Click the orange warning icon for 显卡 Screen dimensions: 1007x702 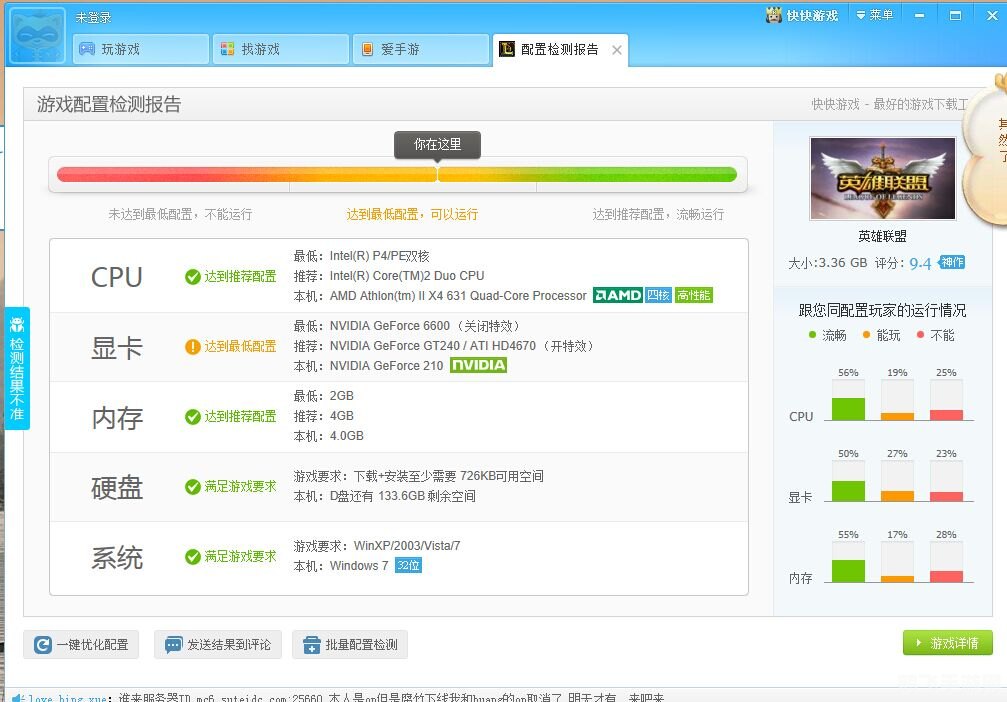(193, 347)
